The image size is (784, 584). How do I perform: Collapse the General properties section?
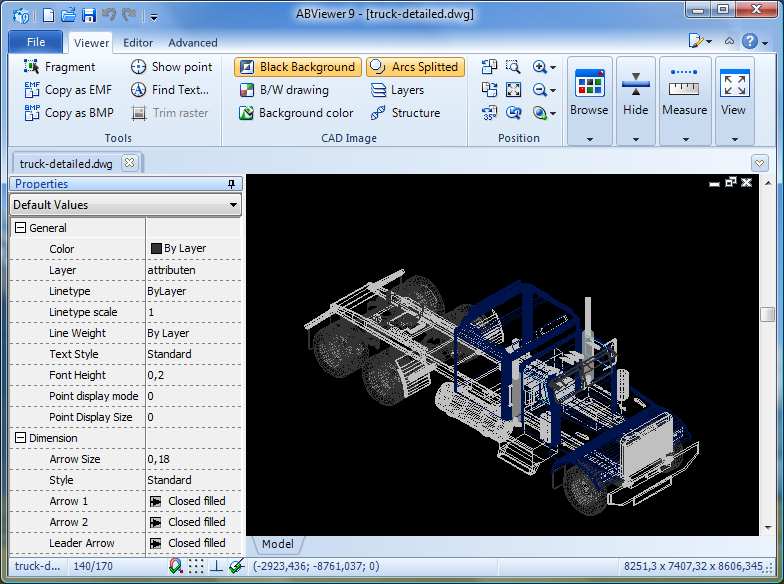click(x=20, y=228)
